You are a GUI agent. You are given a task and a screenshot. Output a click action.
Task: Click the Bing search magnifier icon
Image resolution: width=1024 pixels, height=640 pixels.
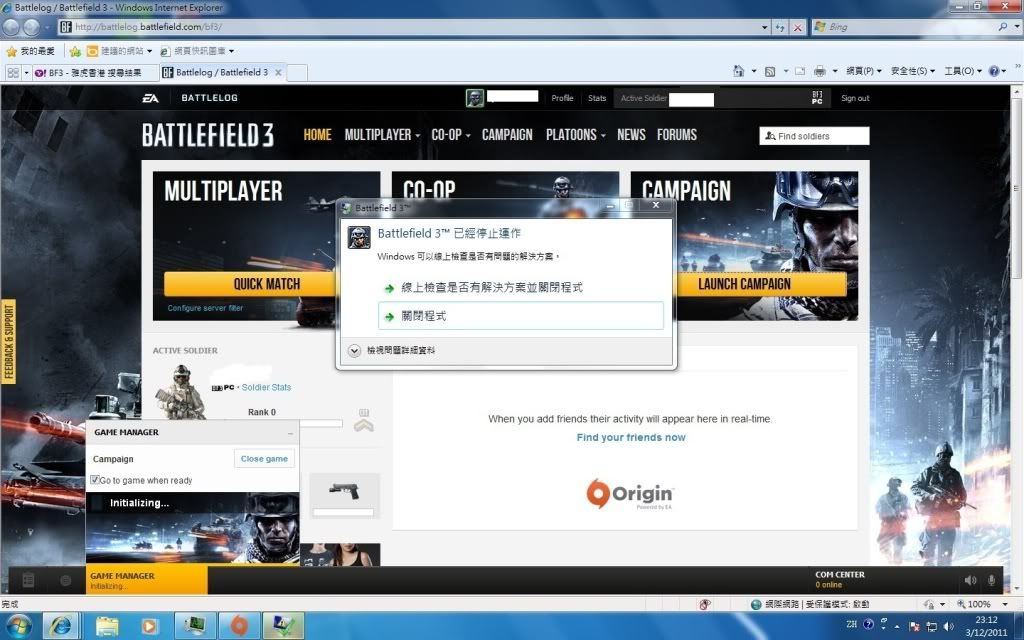1002,27
